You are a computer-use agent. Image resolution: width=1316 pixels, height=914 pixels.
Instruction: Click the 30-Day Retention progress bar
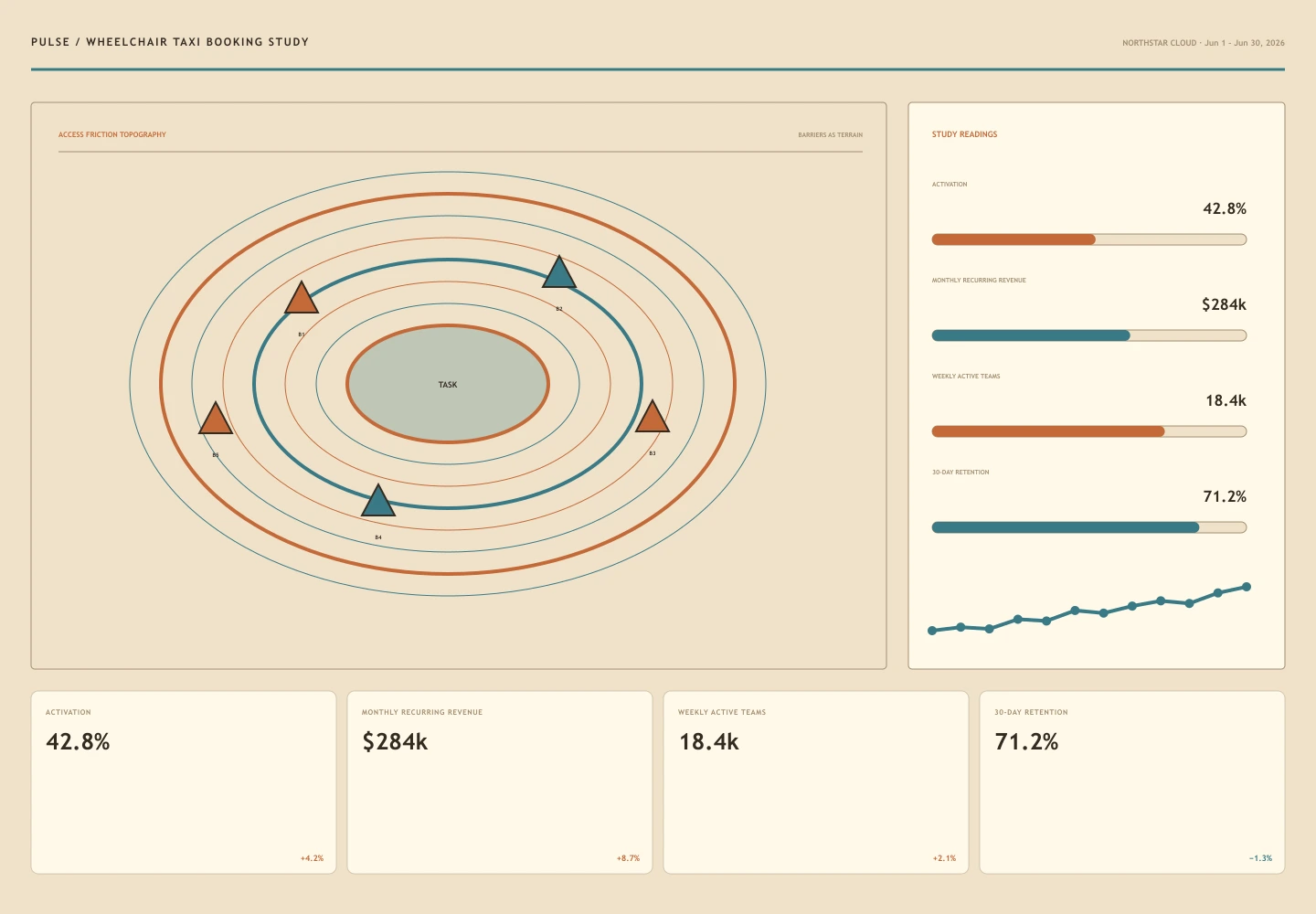(x=1089, y=527)
